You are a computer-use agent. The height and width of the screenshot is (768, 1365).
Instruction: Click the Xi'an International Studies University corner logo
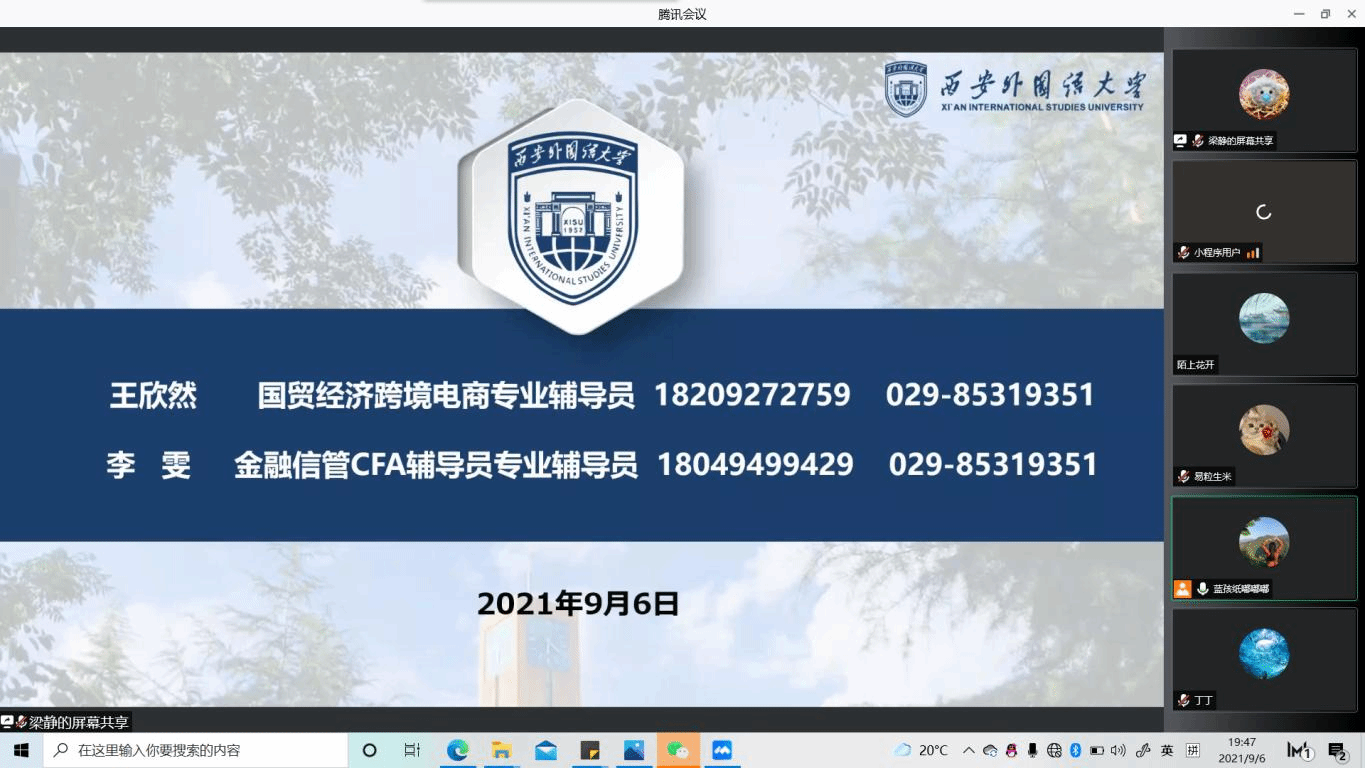click(x=1015, y=89)
